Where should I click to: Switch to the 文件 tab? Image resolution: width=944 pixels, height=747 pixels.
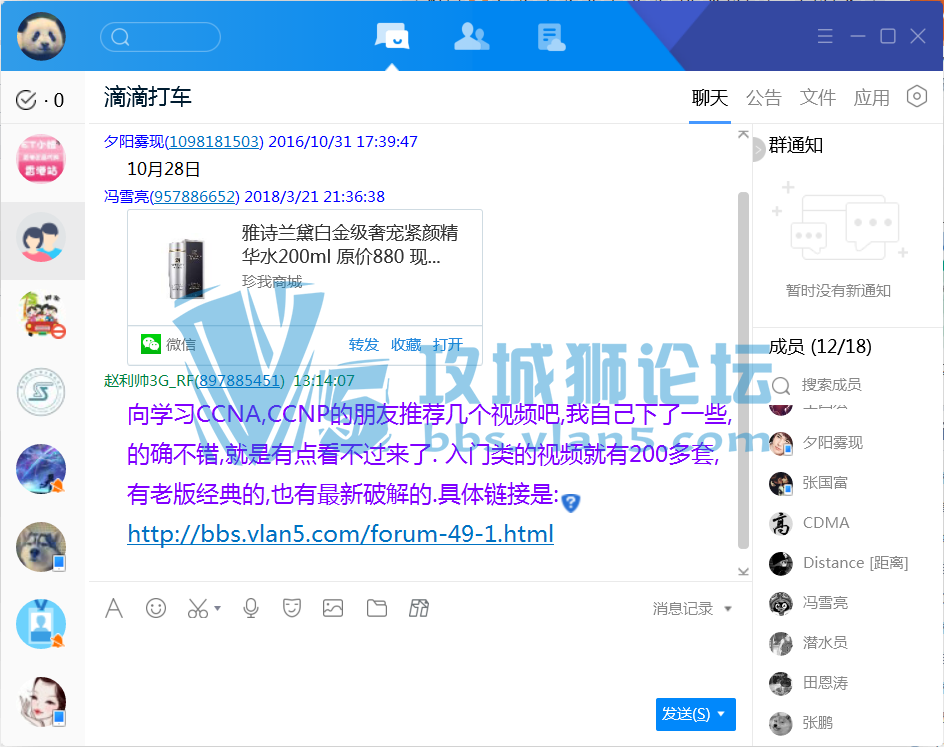tap(818, 98)
